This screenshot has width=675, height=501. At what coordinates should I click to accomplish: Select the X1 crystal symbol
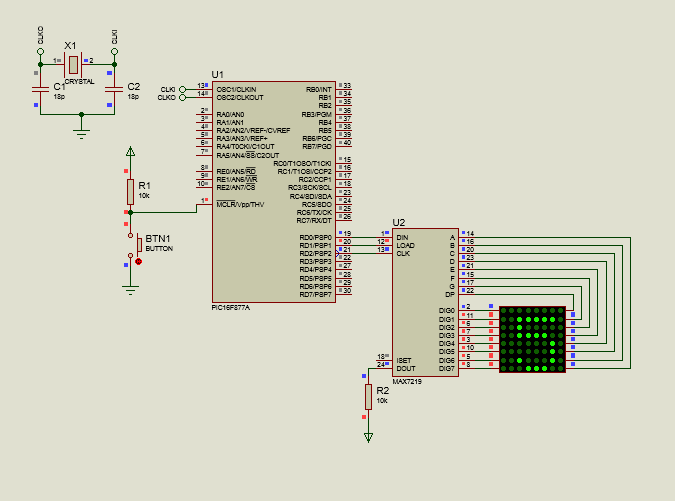pyautogui.click(x=73, y=65)
